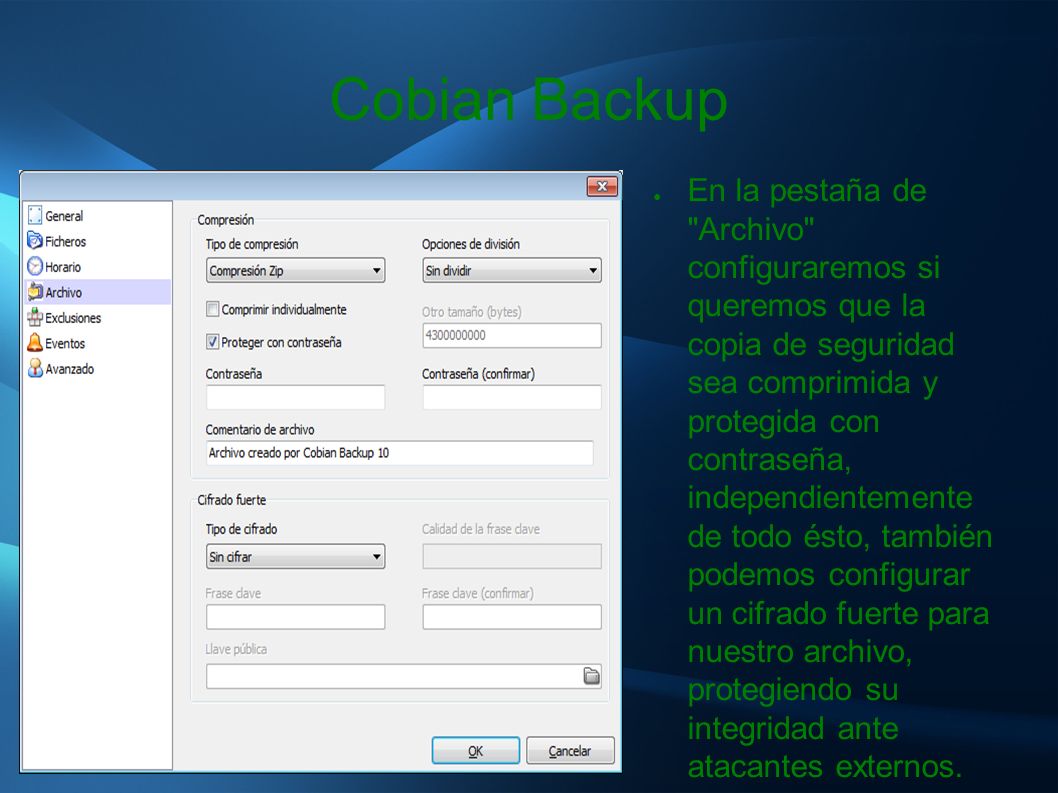Browse for public key file with folder icon
This screenshot has width=1058, height=793.
591,676
